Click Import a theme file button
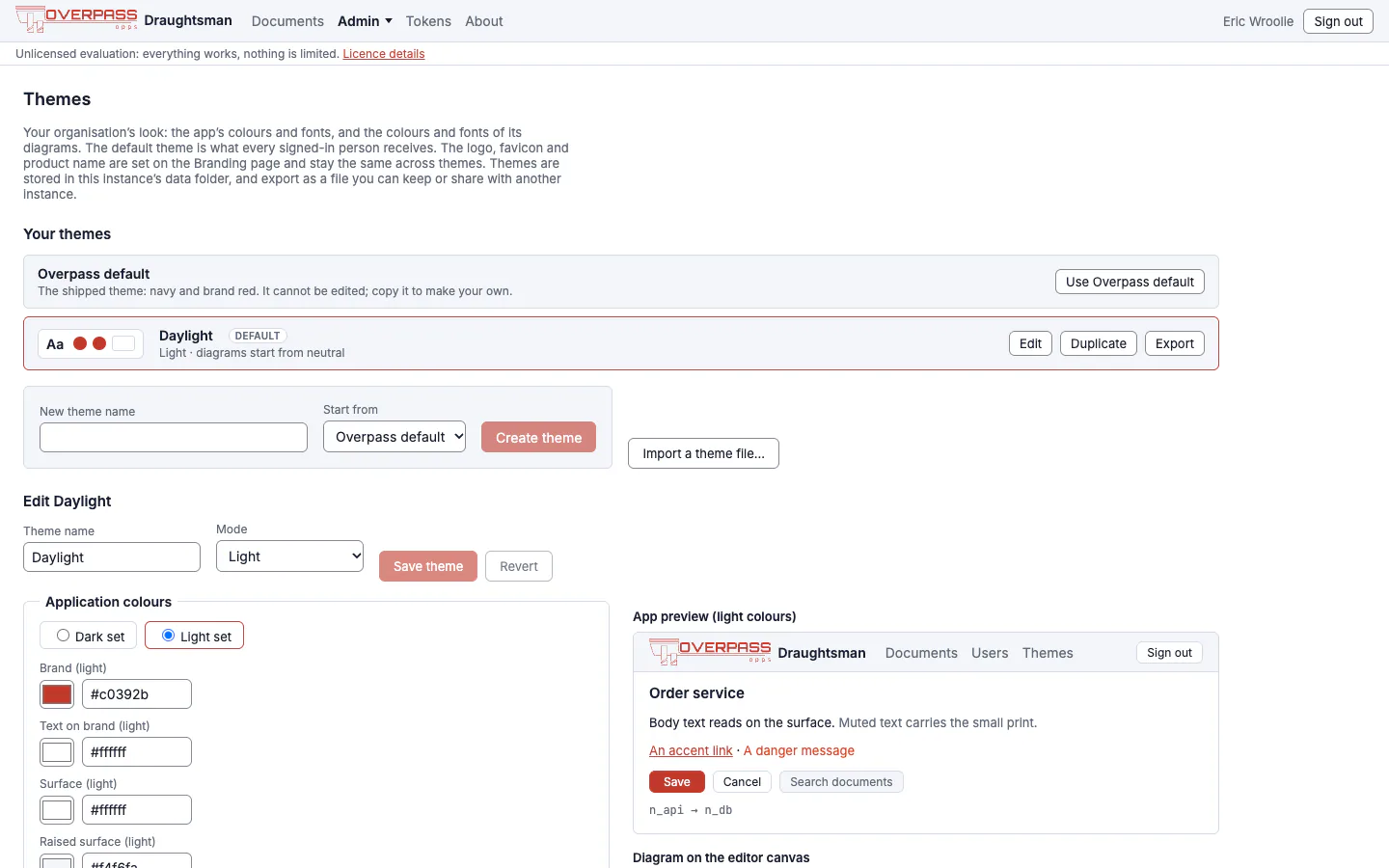Image resolution: width=1389 pixels, height=868 pixels. pyautogui.click(x=703, y=453)
